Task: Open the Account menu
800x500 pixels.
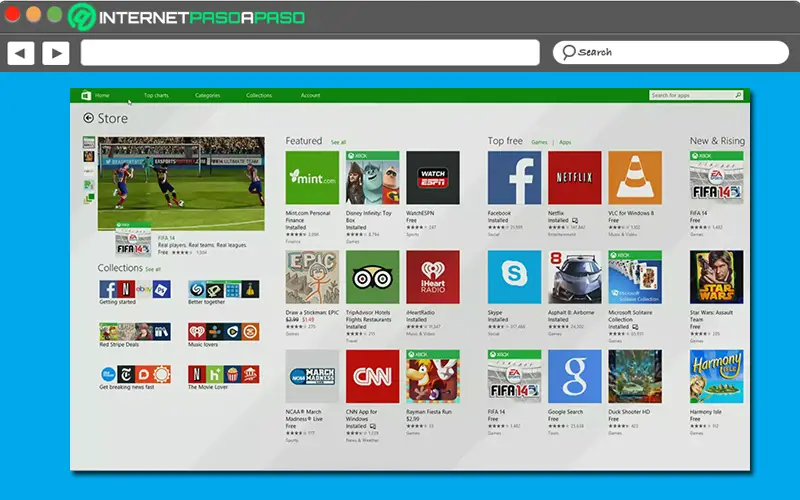Action: coord(310,95)
